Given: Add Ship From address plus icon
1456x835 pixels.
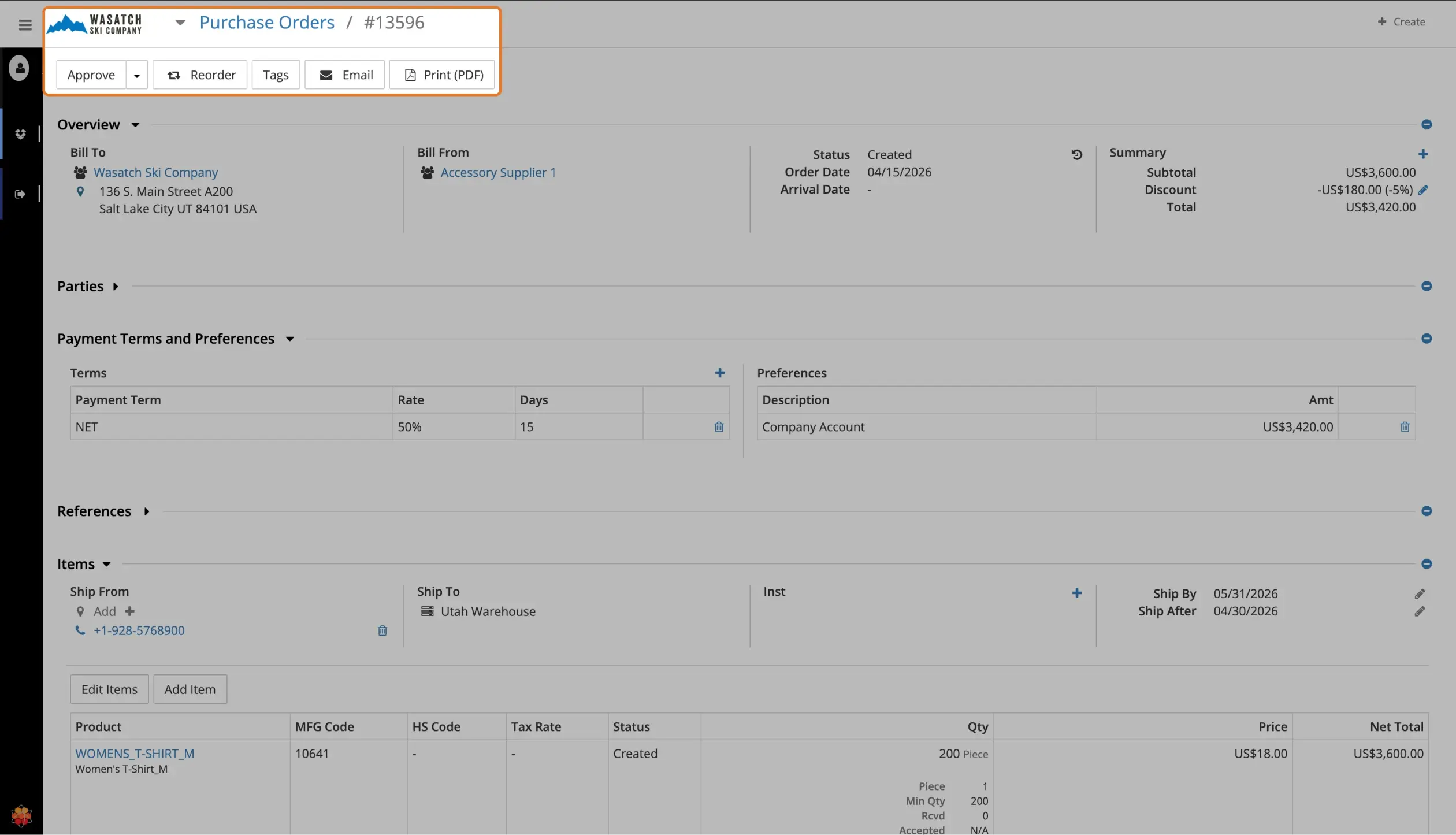Looking at the screenshot, I should 130,611.
